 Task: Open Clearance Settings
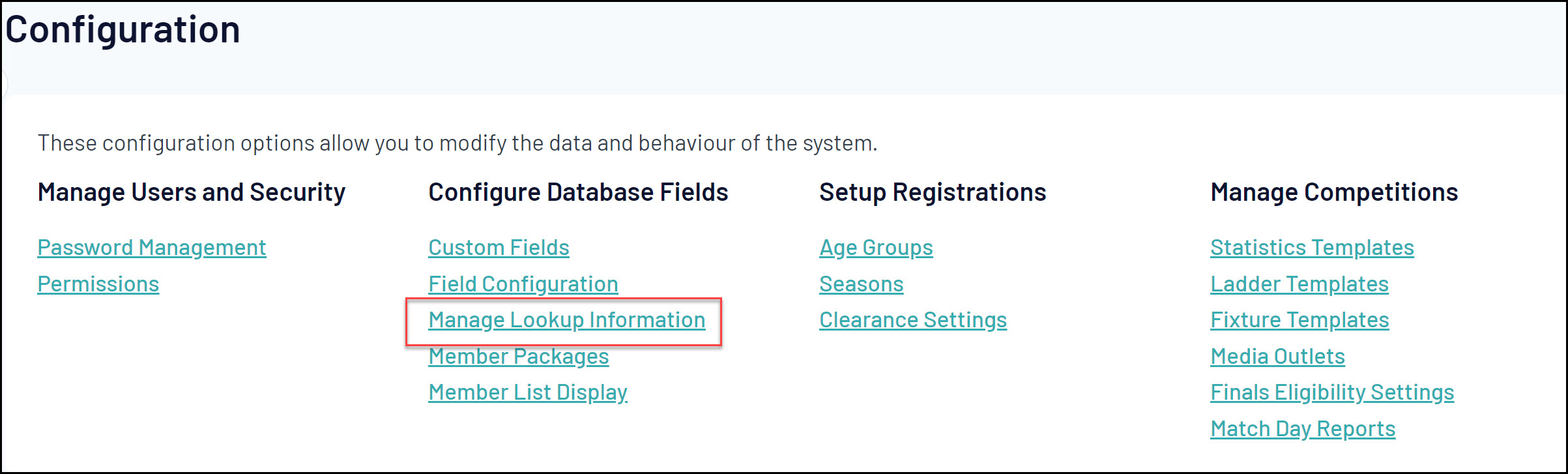click(x=912, y=320)
